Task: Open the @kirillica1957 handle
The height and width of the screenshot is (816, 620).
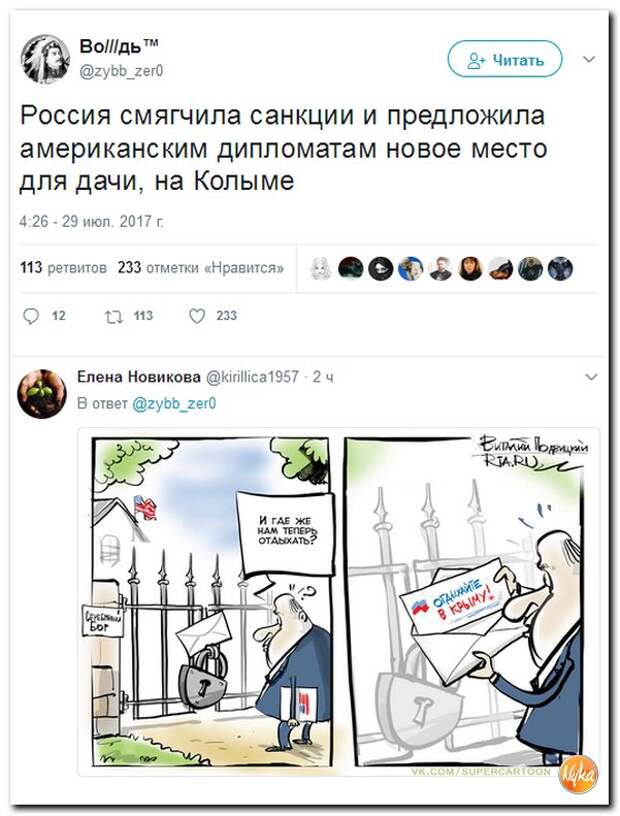Action: pyautogui.click(x=253, y=377)
